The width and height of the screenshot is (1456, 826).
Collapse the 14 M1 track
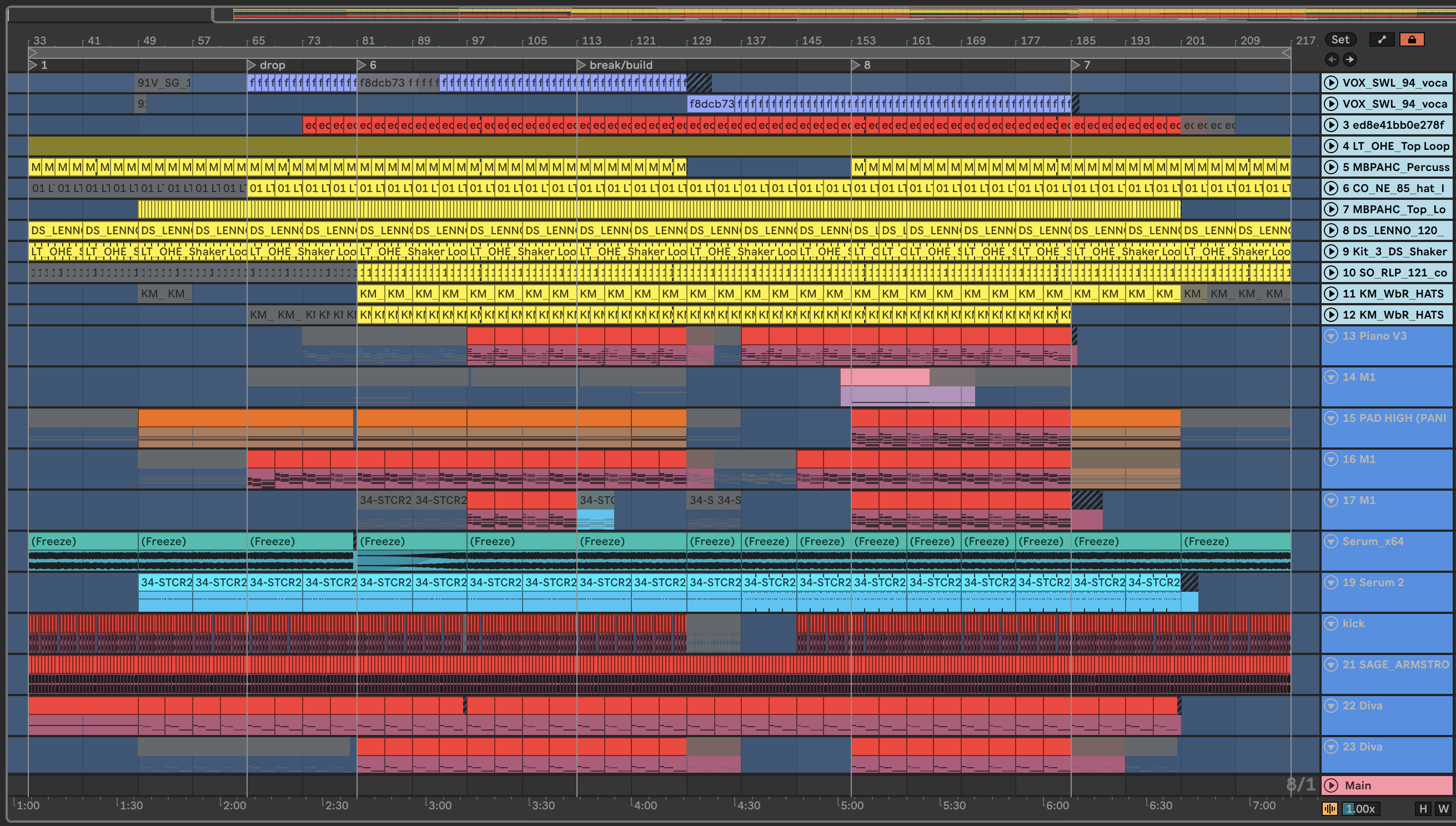[x=1331, y=377]
